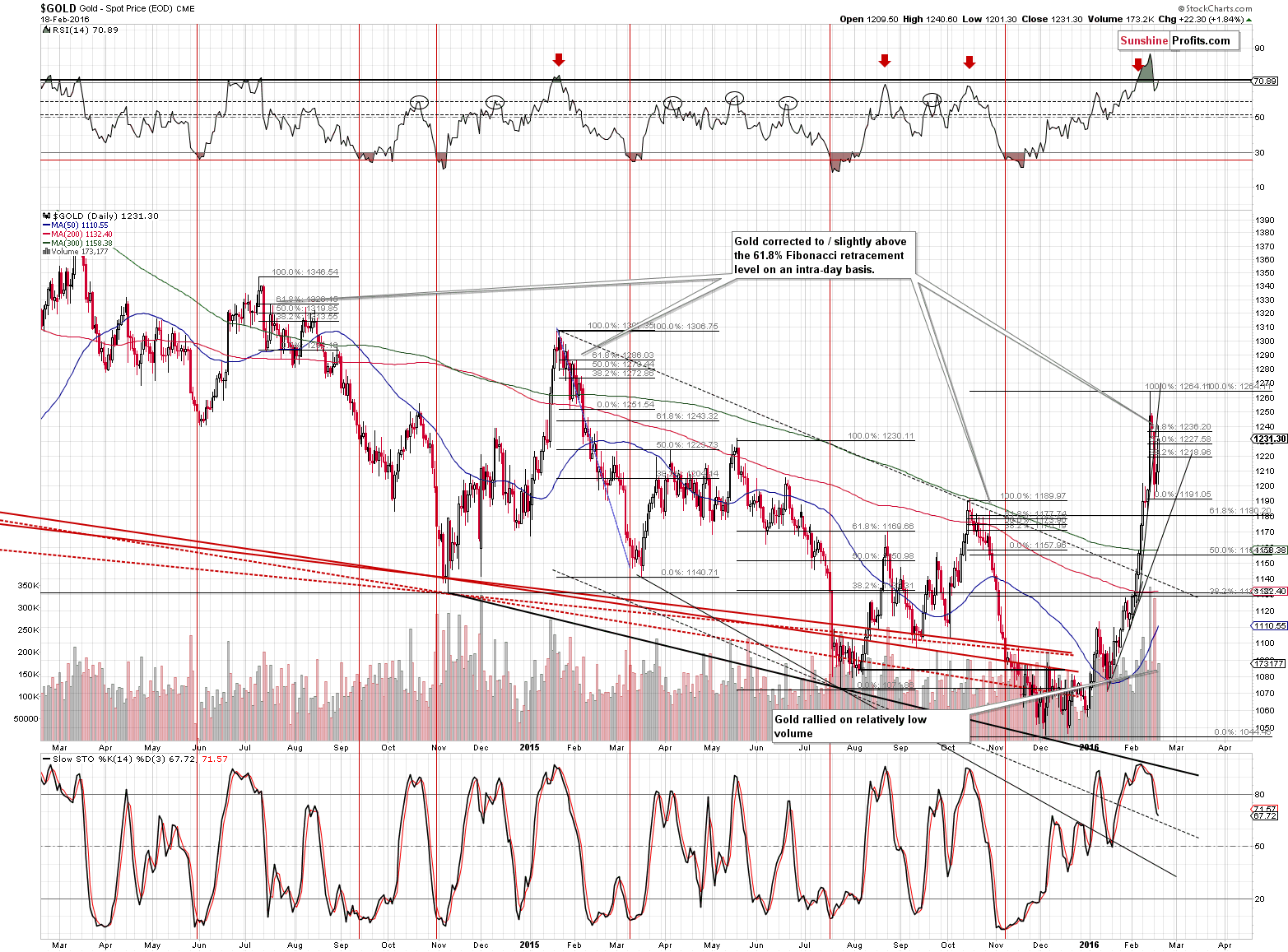Screen dimensions: 1288x952
Task: Click the High 1240.60 value in the header
Action: tap(930, 19)
